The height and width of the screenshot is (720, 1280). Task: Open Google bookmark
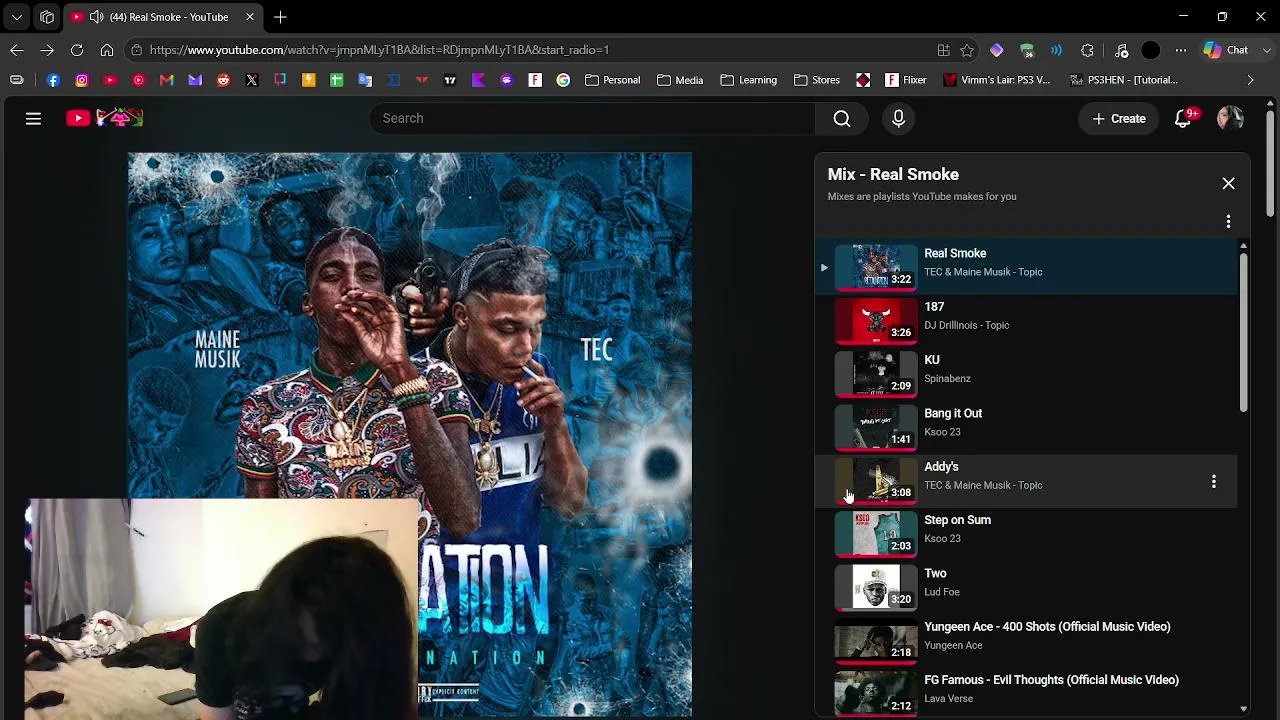click(x=564, y=80)
